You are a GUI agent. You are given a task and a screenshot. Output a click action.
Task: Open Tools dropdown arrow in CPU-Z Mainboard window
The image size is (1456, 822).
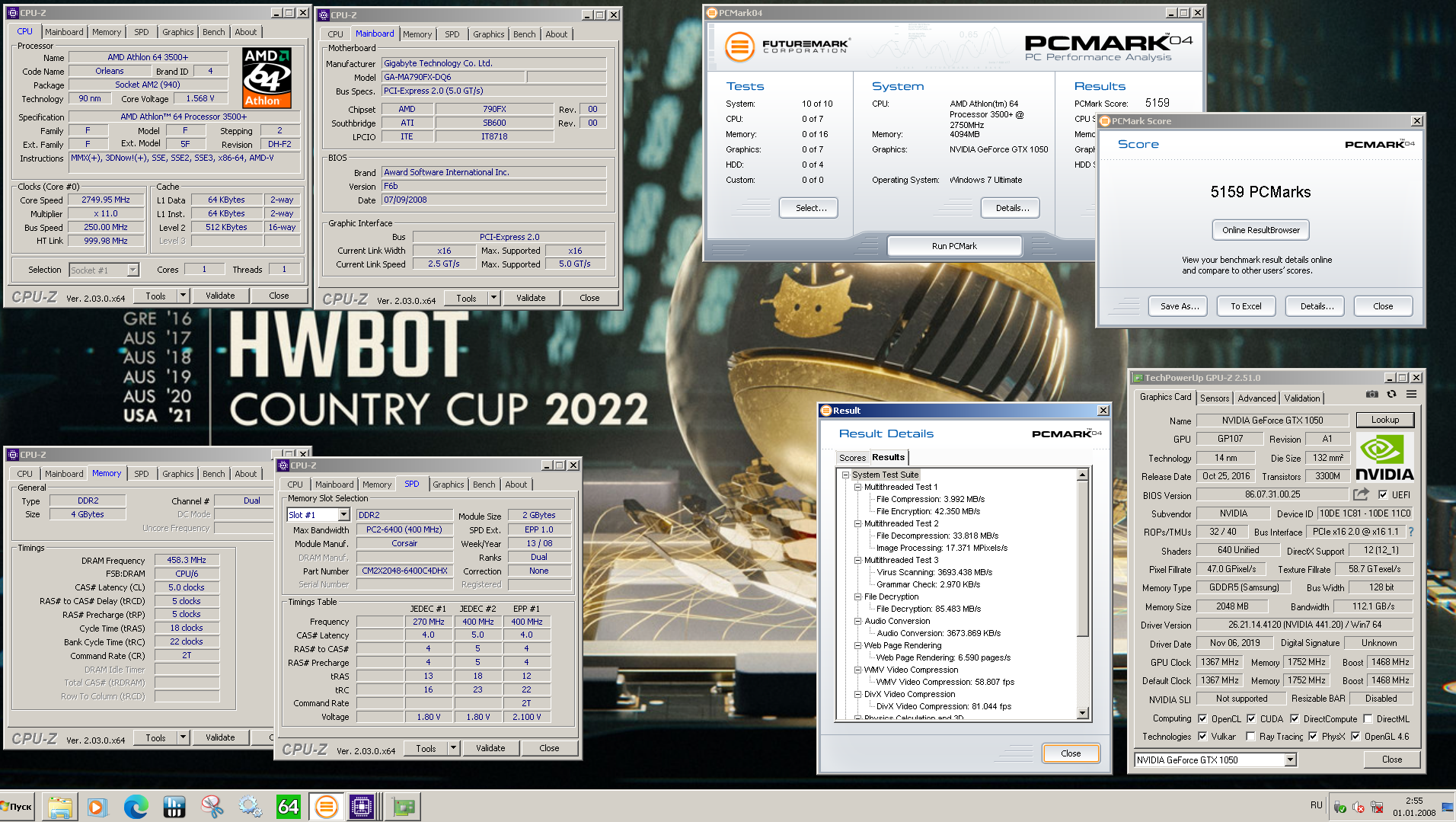pyautogui.click(x=493, y=298)
